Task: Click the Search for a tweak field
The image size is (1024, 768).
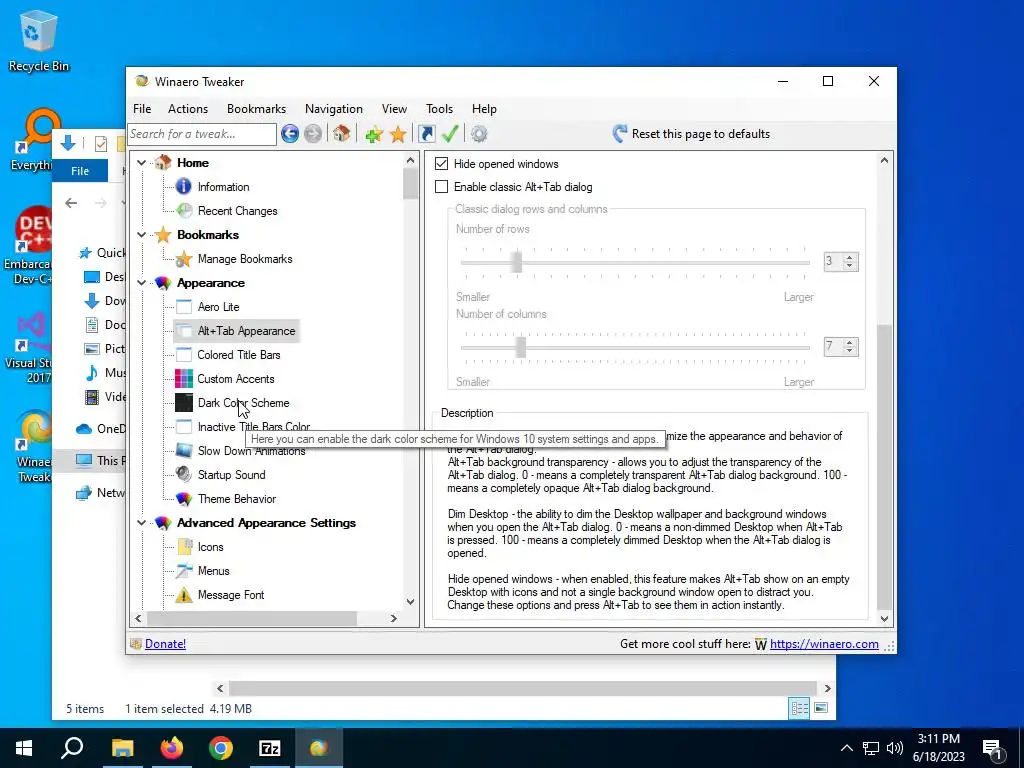Action: [202, 134]
